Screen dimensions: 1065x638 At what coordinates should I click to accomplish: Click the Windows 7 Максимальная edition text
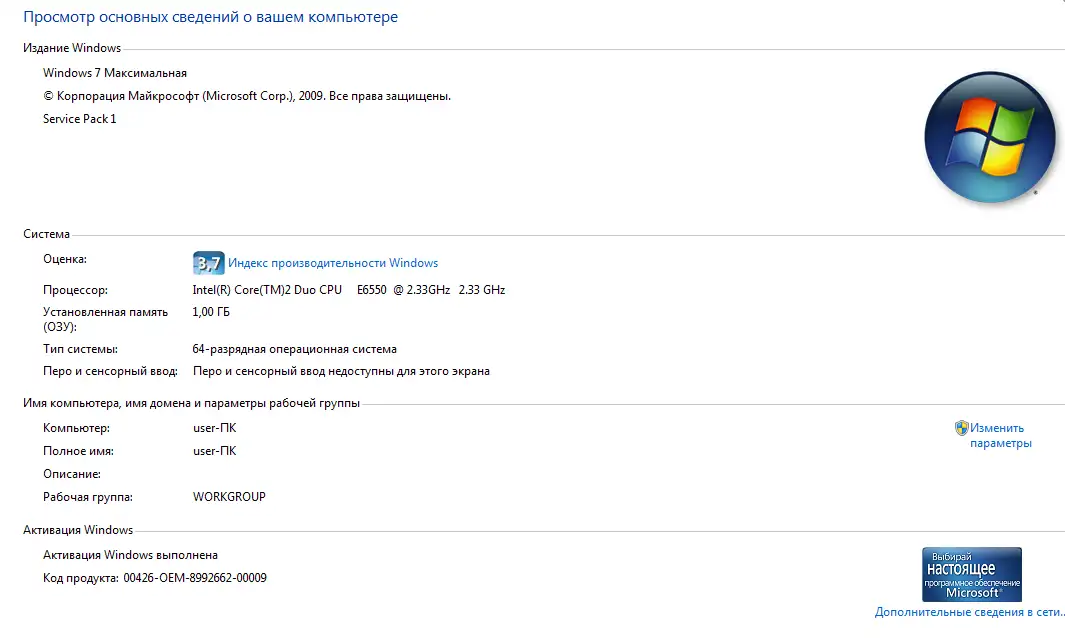115,73
